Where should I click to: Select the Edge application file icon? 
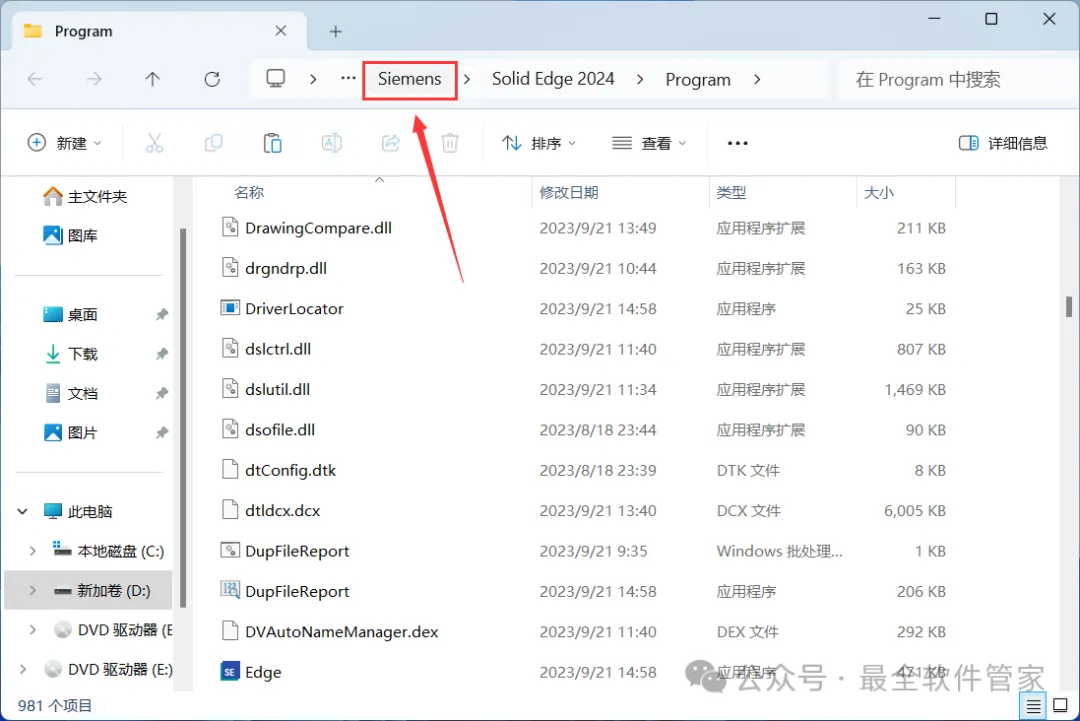pos(230,671)
